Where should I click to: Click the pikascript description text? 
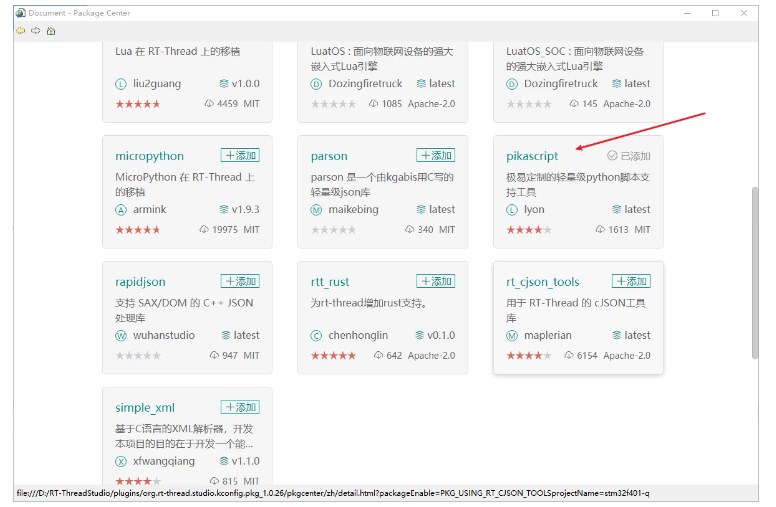(x=578, y=184)
